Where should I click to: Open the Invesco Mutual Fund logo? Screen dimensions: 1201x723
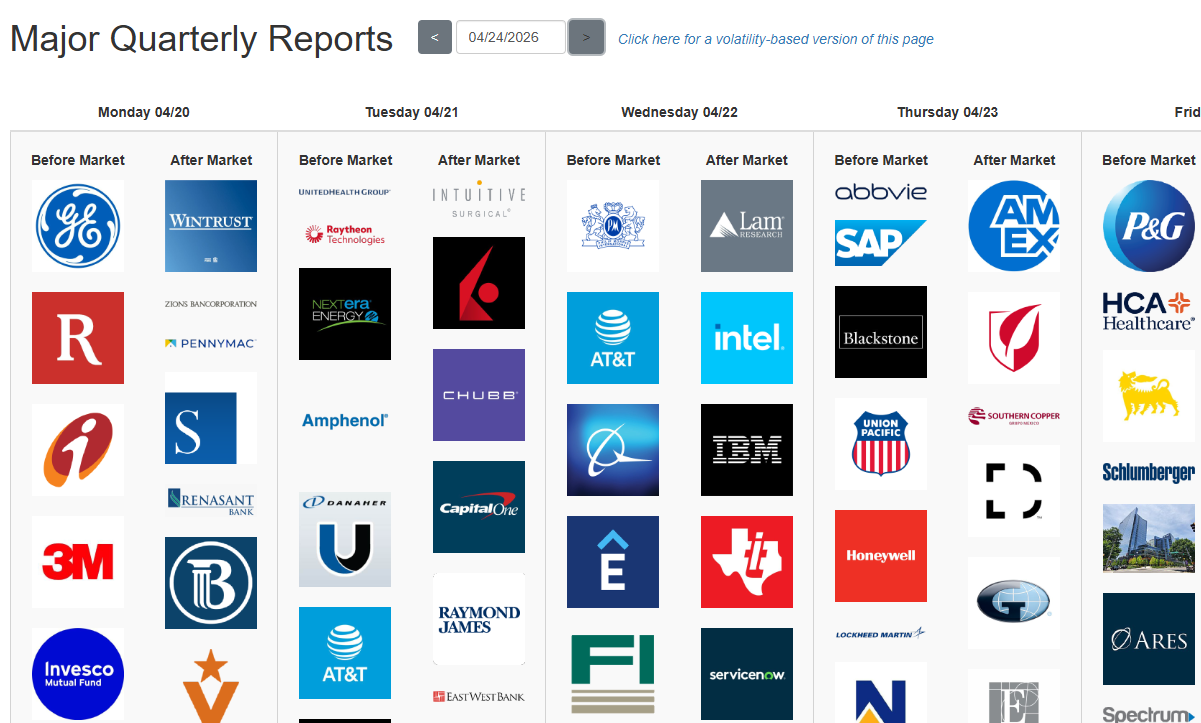[x=78, y=674]
